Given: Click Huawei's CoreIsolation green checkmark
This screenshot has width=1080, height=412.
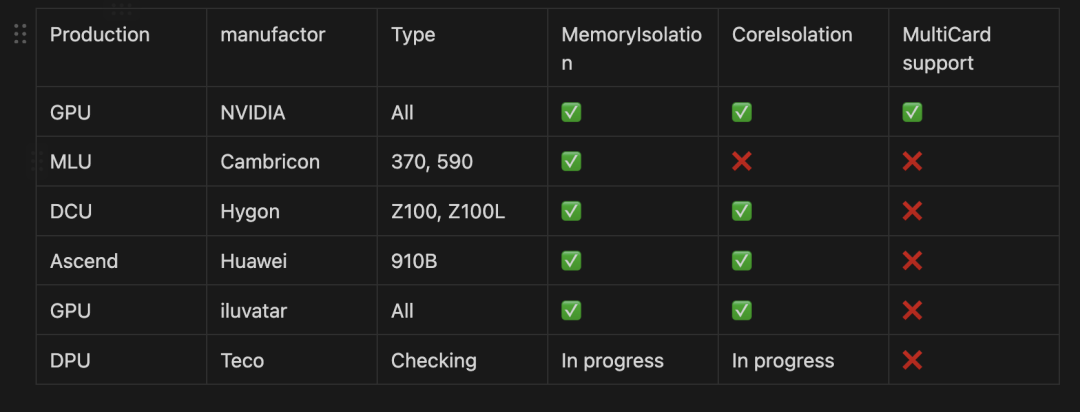Looking at the screenshot, I should tap(741, 261).
